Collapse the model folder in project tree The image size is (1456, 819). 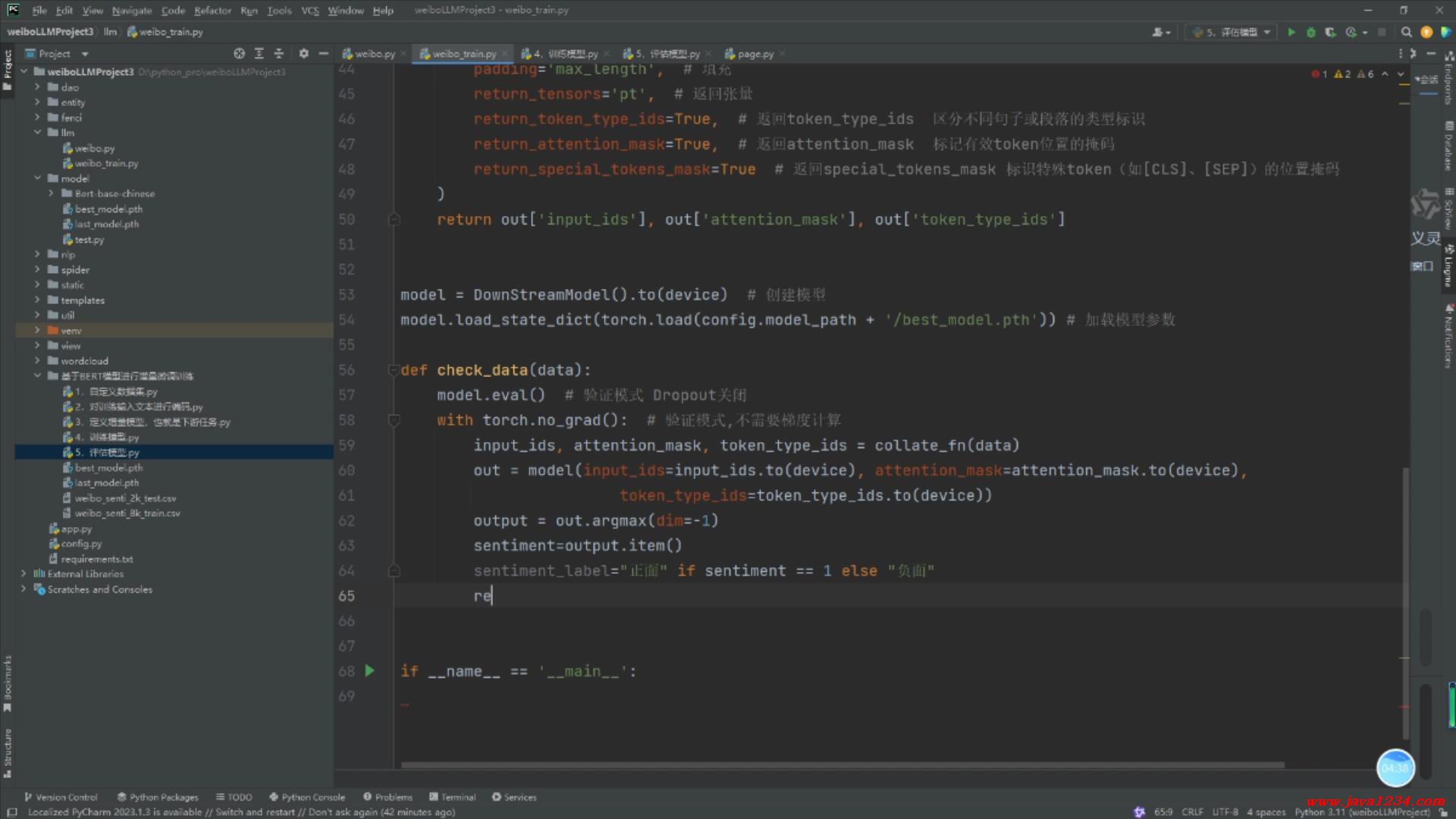click(x=37, y=178)
